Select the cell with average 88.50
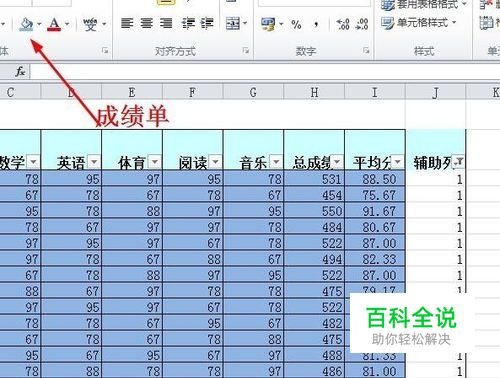 click(375, 179)
